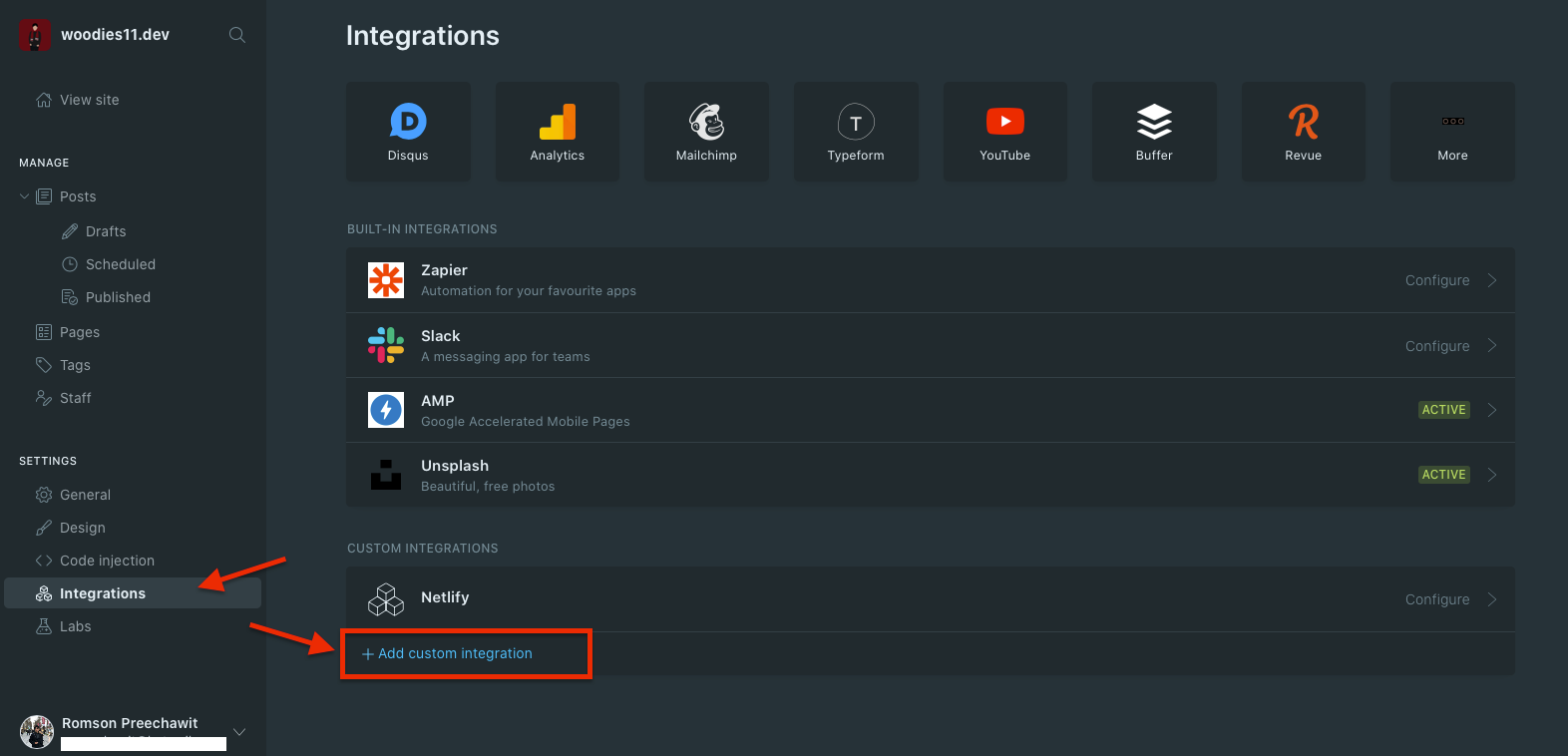The height and width of the screenshot is (756, 1568).
Task: Click the Add custom integration link
Action: 447,654
